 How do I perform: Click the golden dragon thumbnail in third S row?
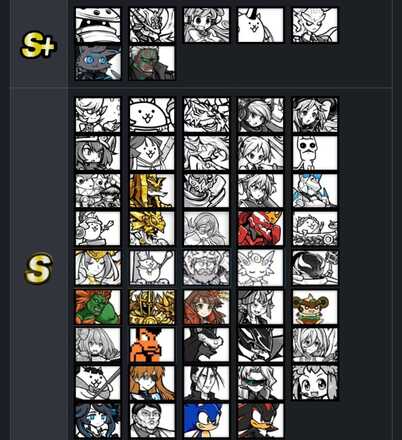pyautogui.click(x=152, y=191)
